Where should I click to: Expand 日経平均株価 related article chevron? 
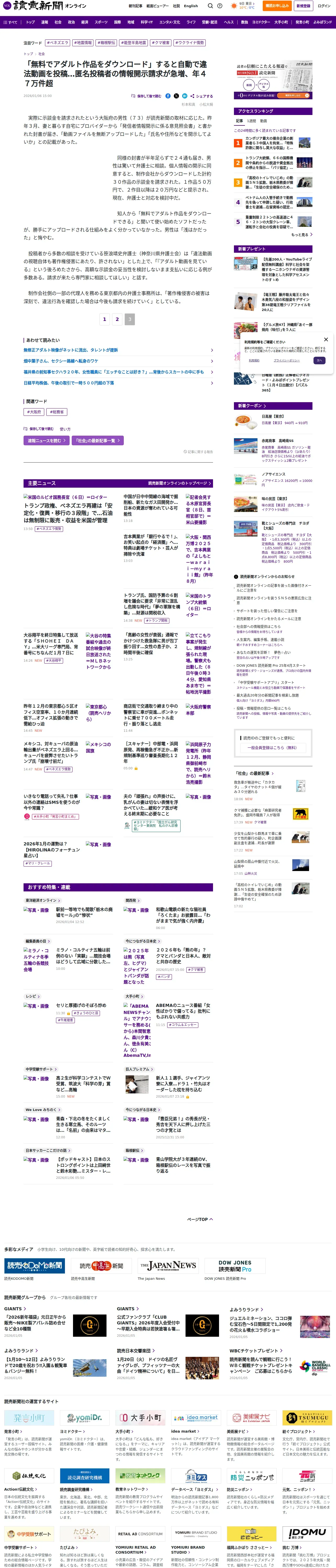(x=212, y=383)
